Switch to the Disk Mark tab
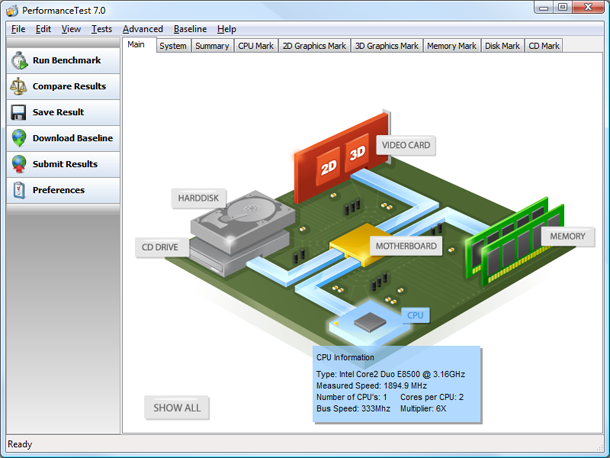The width and height of the screenshot is (610, 458). (502, 46)
